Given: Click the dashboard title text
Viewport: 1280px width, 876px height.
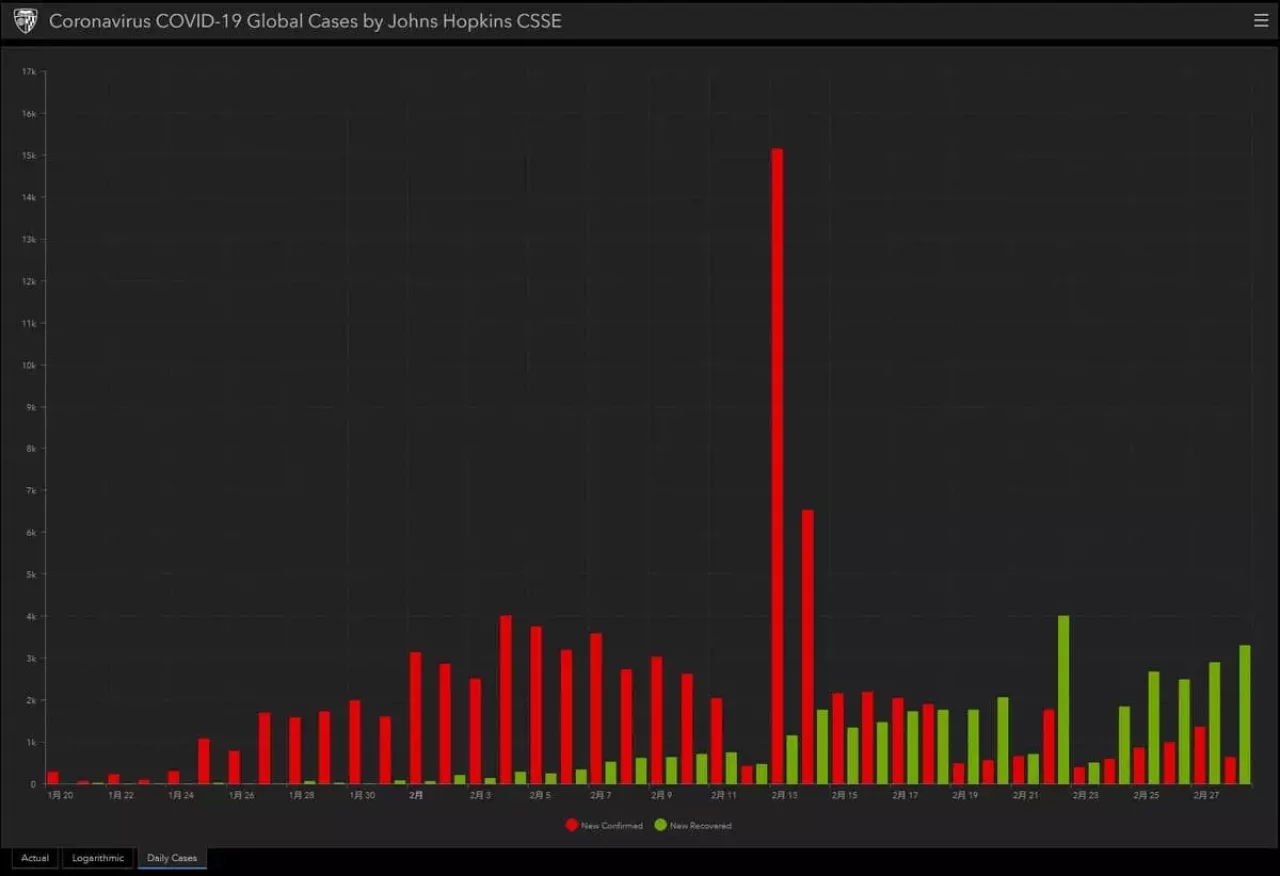Looking at the screenshot, I should tap(305, 21).
